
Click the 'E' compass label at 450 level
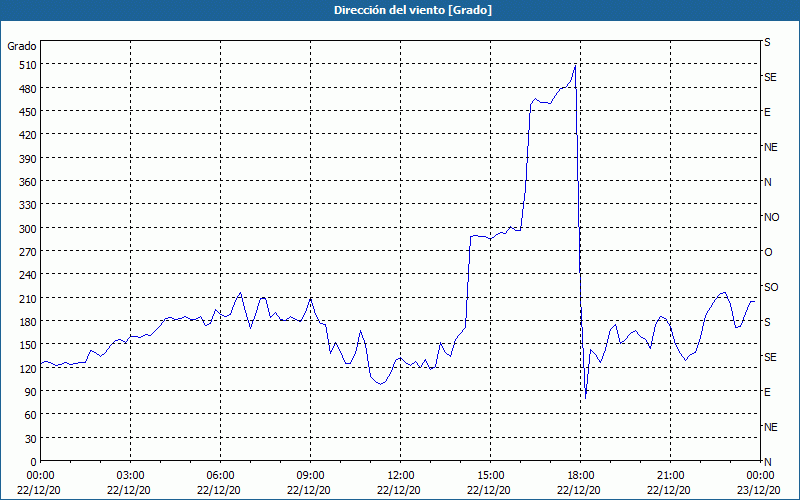coord(767,112)
